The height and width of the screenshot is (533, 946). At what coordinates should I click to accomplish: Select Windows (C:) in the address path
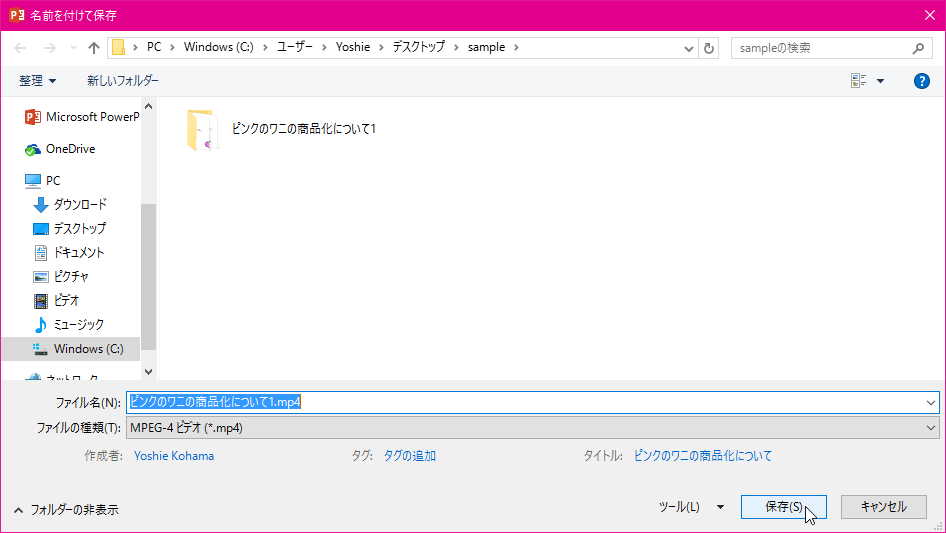tap(218, 47)
